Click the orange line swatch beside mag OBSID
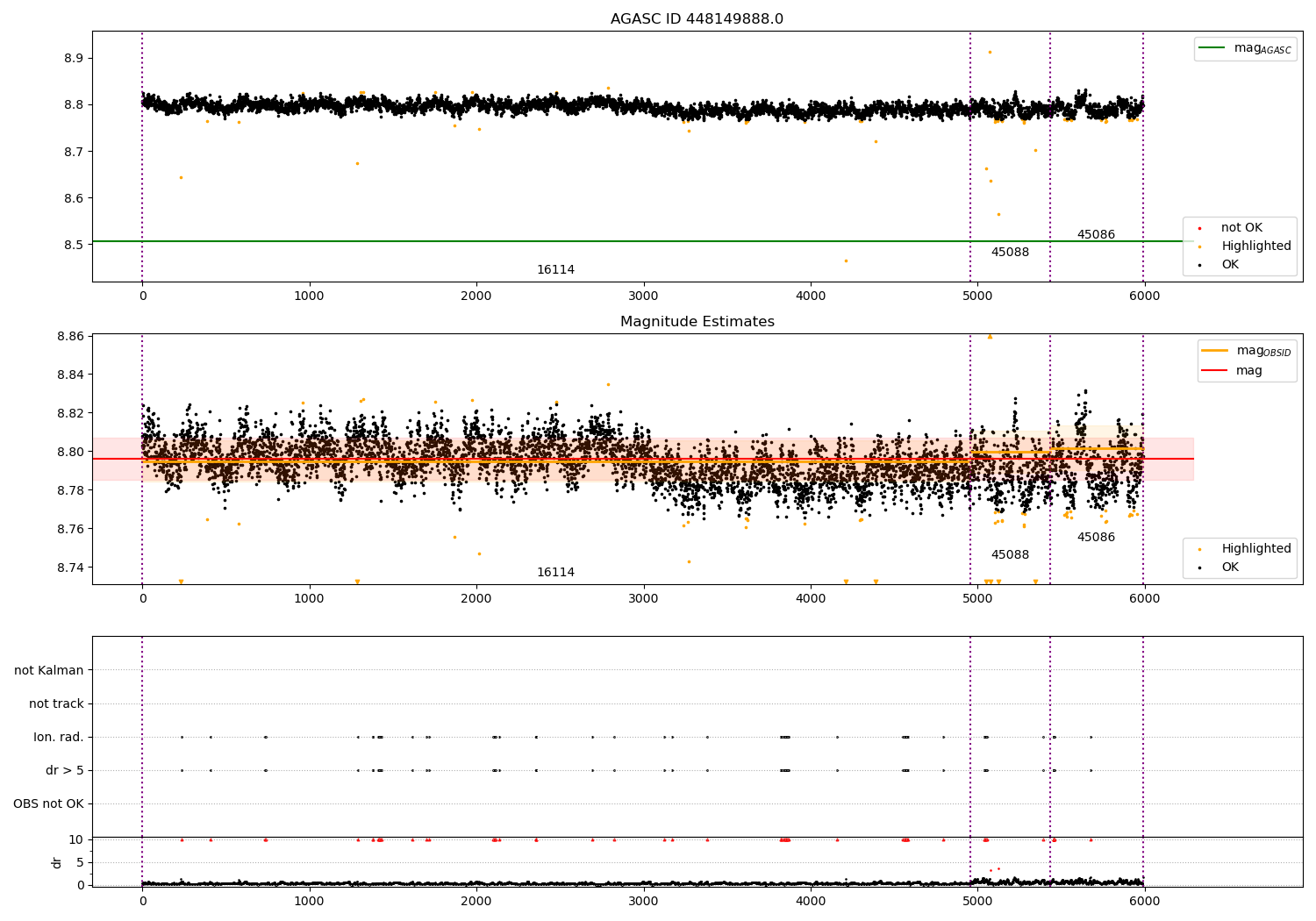 point(1215,351)
